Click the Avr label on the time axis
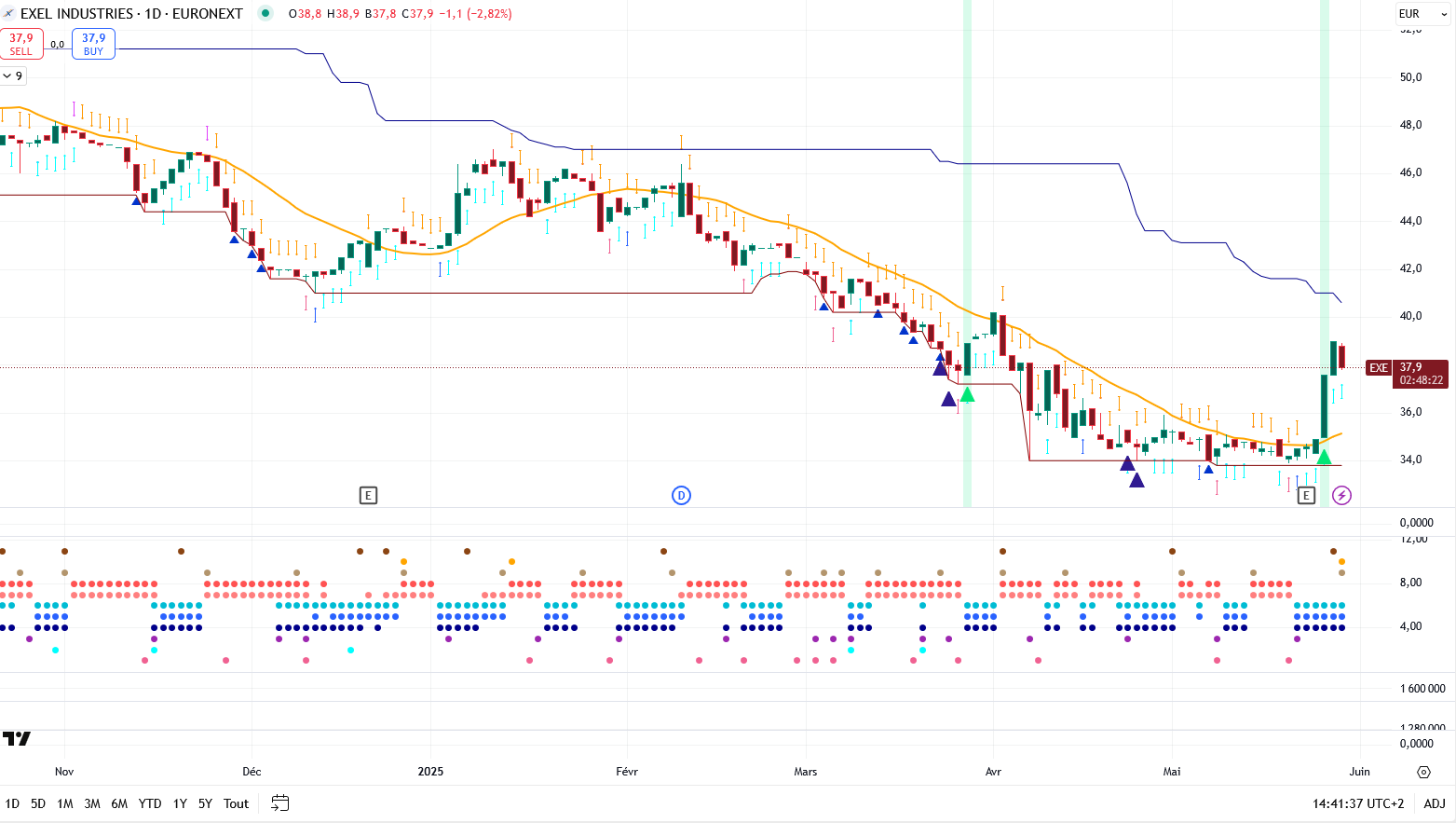Screen dimensions: 1456x823 pyautogui.click(x=993, y=772)
